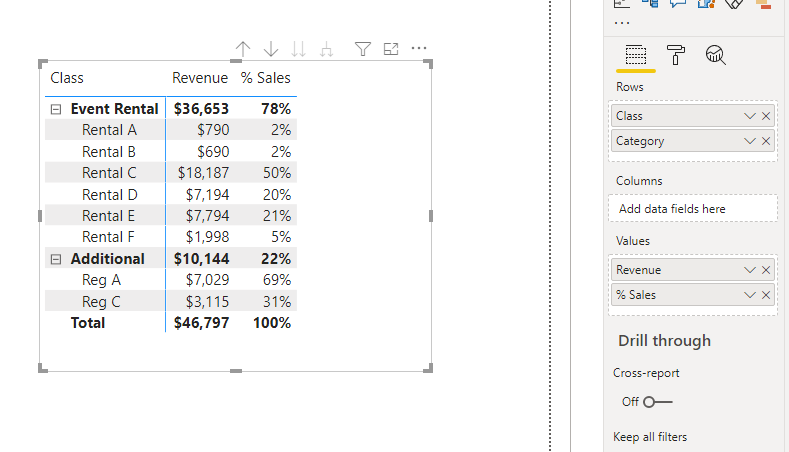Click the Drill up arrow icon
Viewport: 789px width, 452px height.
tap(243, 49)
